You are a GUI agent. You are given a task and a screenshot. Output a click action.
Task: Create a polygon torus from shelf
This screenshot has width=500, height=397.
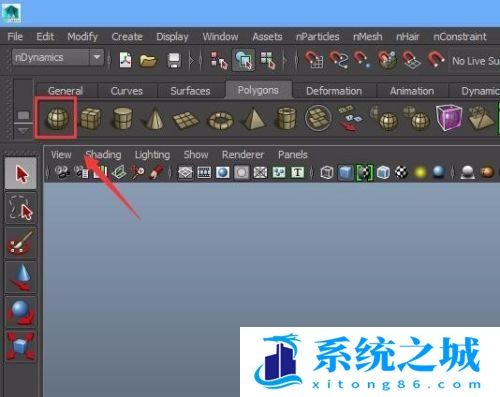[x=220, y=120]
